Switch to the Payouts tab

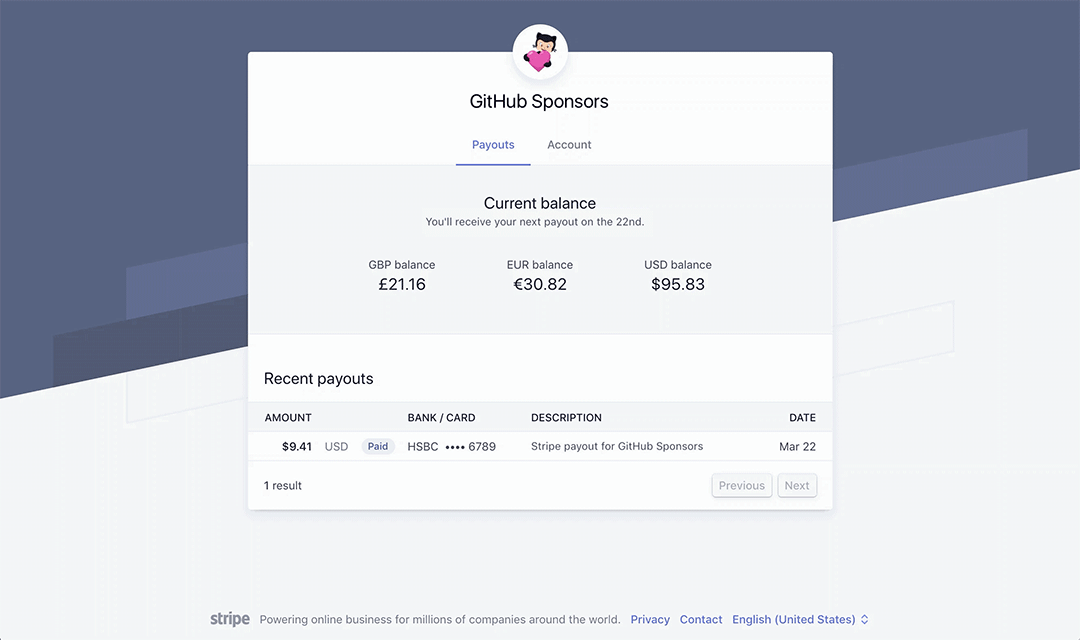click(493, 145)
